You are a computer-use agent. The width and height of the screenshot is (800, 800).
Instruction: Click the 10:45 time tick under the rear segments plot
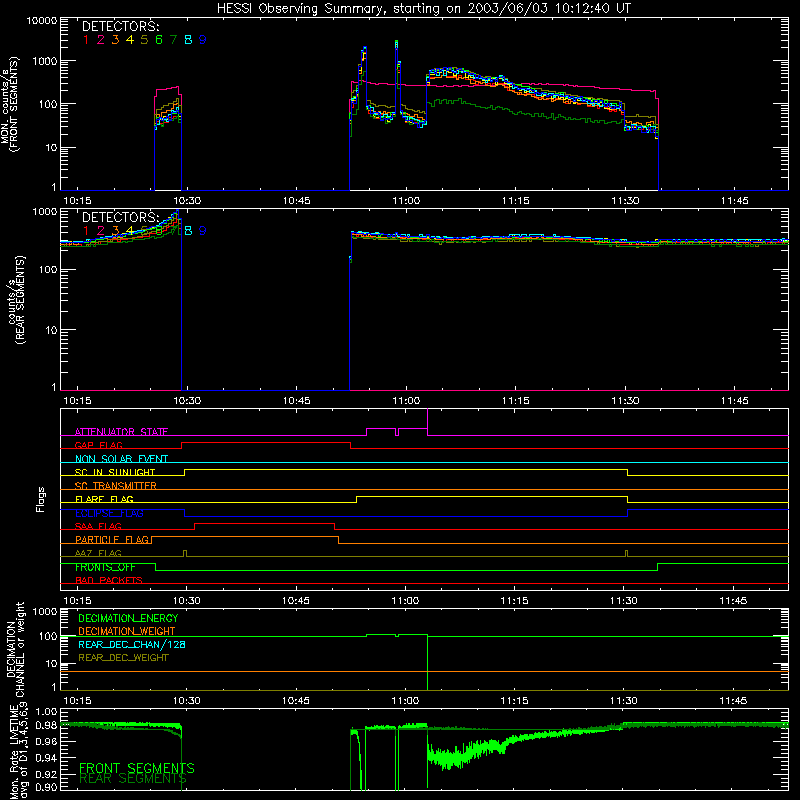tap(296, 401)
